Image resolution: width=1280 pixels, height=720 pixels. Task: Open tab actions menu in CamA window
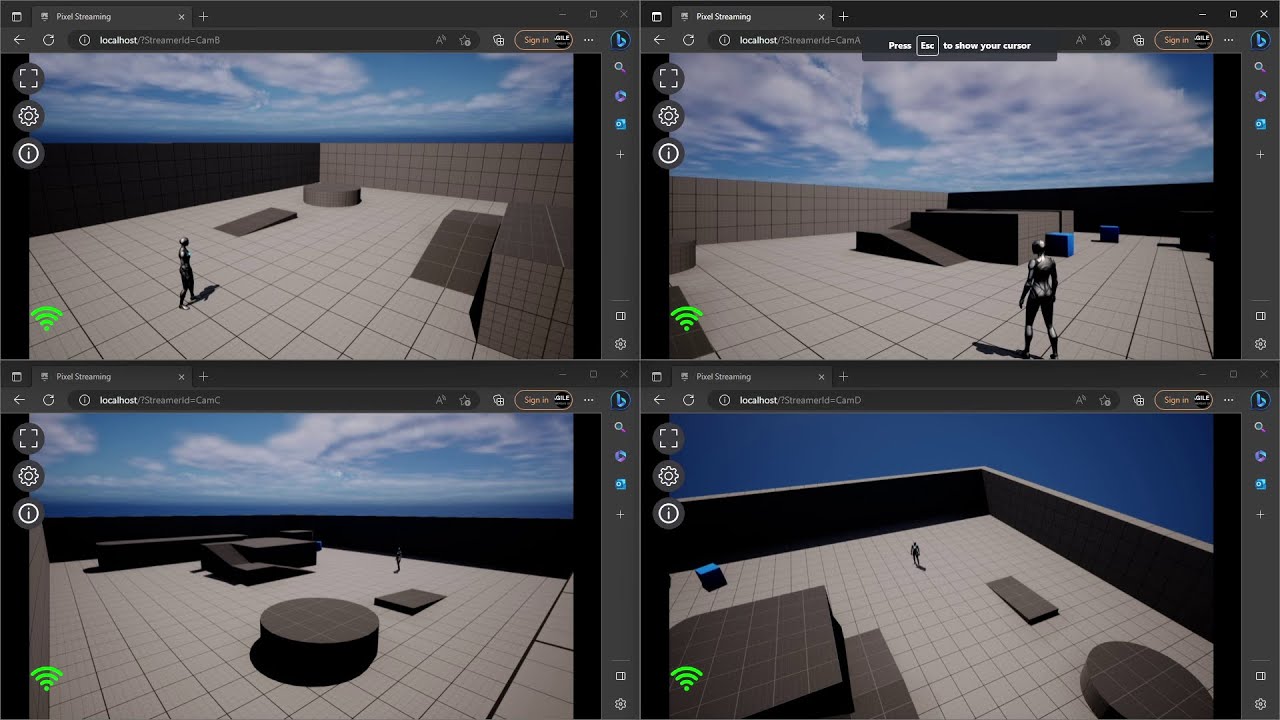(x=656, y=16)
